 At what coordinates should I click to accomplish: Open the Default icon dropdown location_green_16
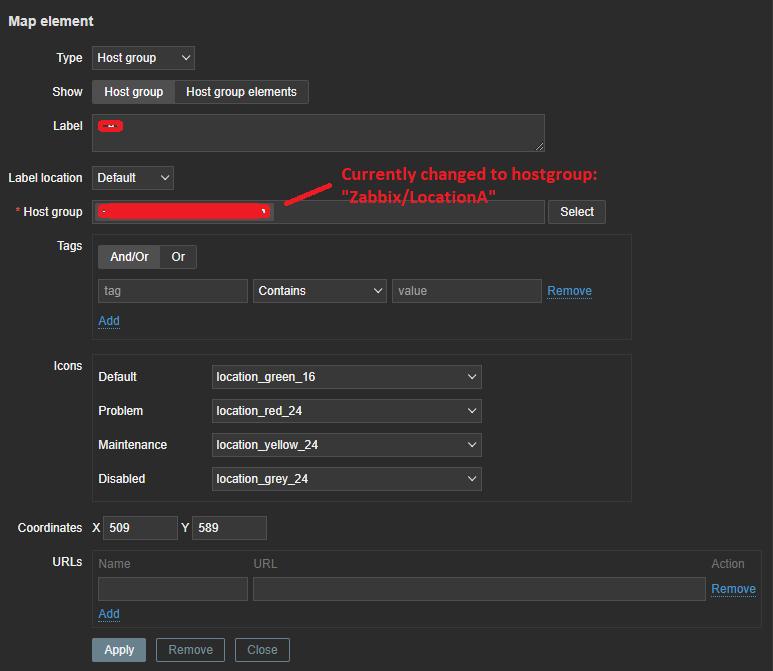point(347,377)
